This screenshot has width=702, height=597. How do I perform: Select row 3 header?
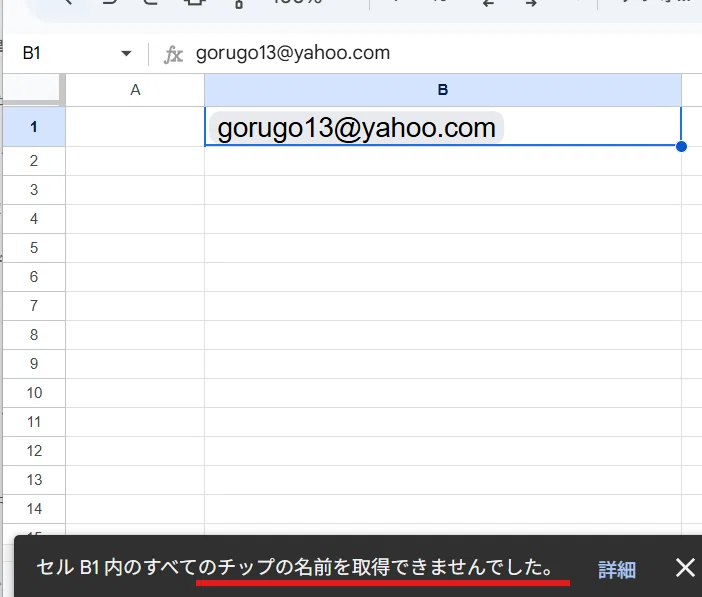coord(34,190)
